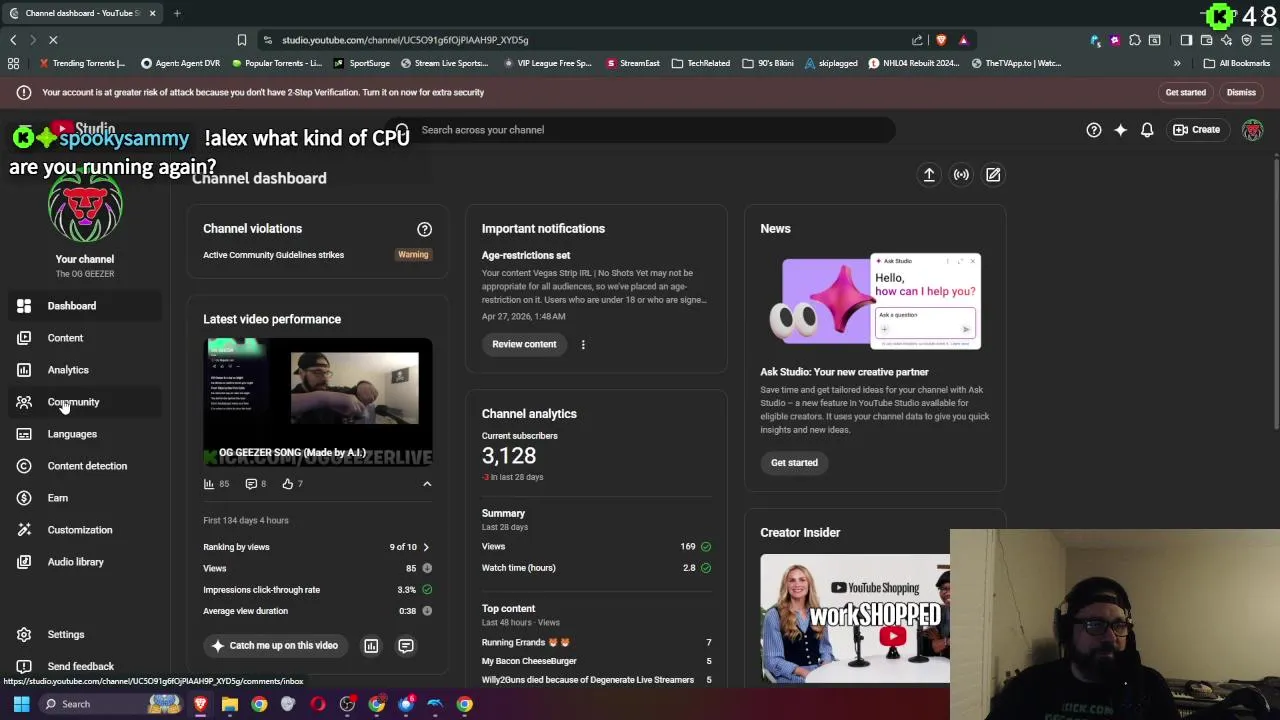This screenshot has height=720, width=1280.
Task: Click the upload videos arrow icon
Action: (x=929, y=175)
